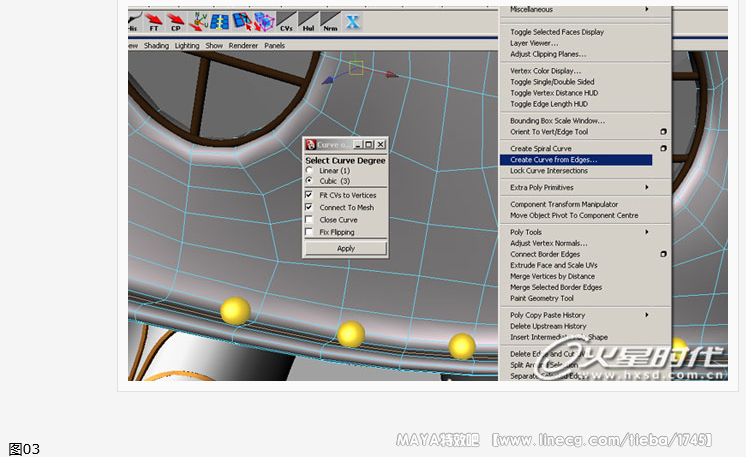
Task: Enable the Close Curve checkbox
Action: pos(309,220)
